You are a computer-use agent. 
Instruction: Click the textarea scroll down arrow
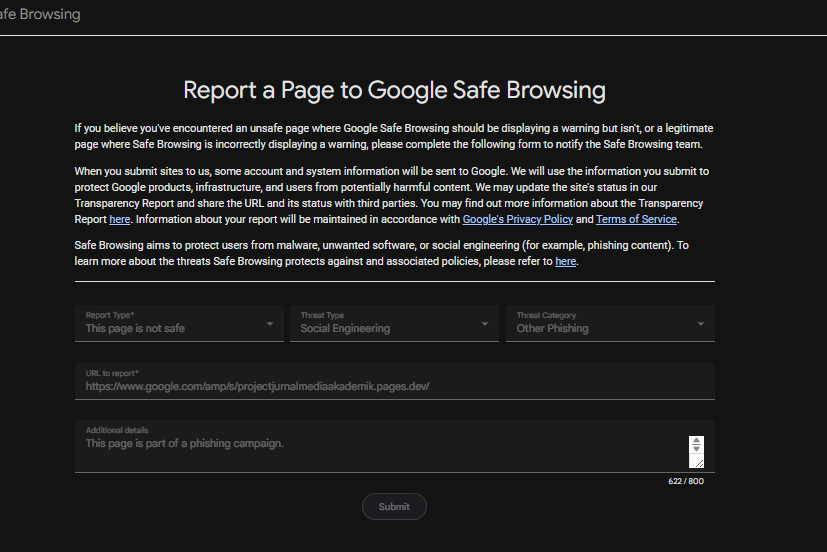coord(696,449)
